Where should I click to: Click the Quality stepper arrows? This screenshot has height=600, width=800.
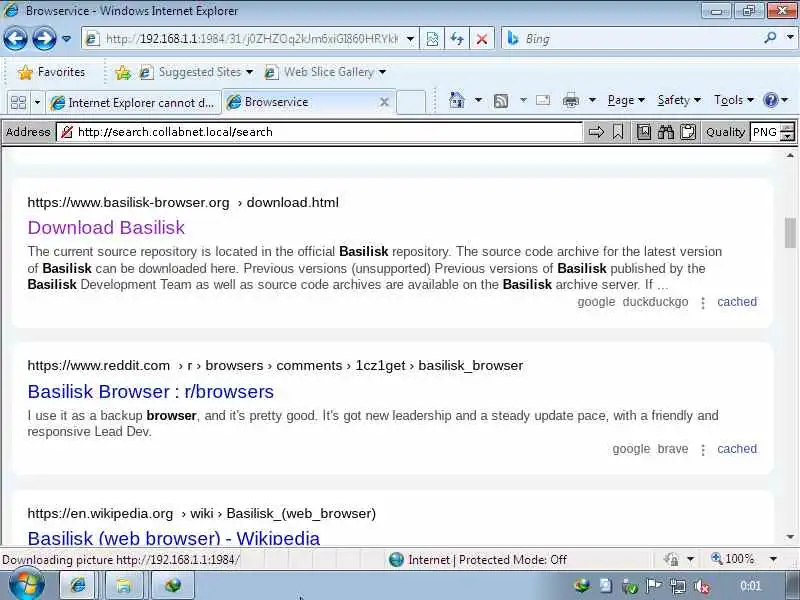(x=788, y=132)
